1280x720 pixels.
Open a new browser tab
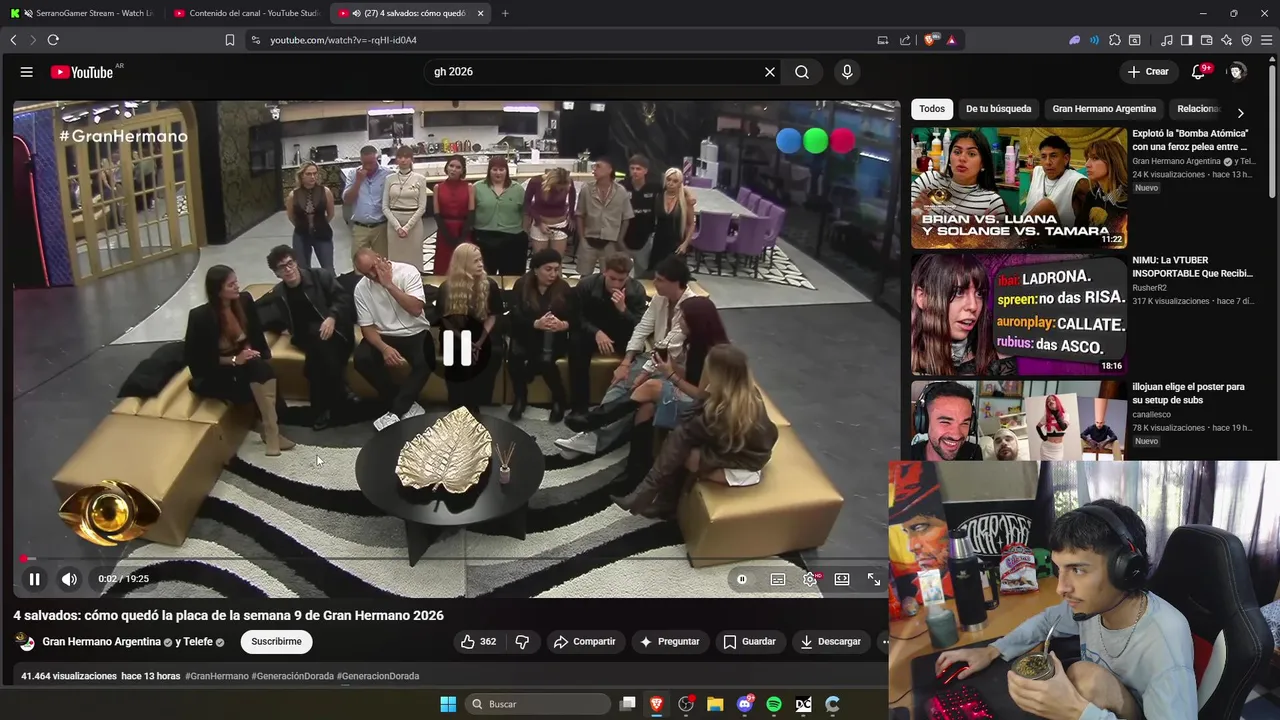(505, 13)
